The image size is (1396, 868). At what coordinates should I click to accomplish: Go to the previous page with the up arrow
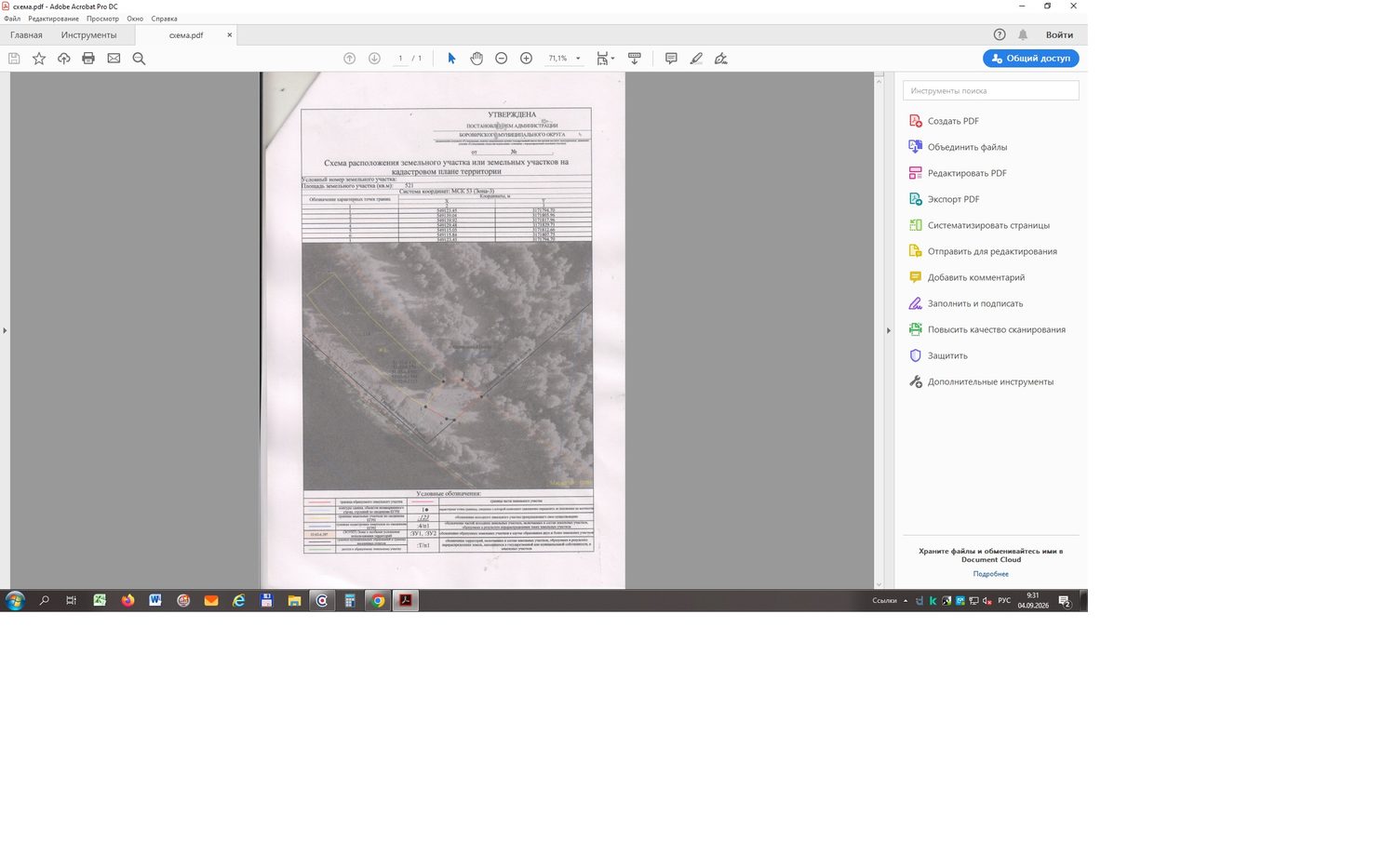pos(350,59)
